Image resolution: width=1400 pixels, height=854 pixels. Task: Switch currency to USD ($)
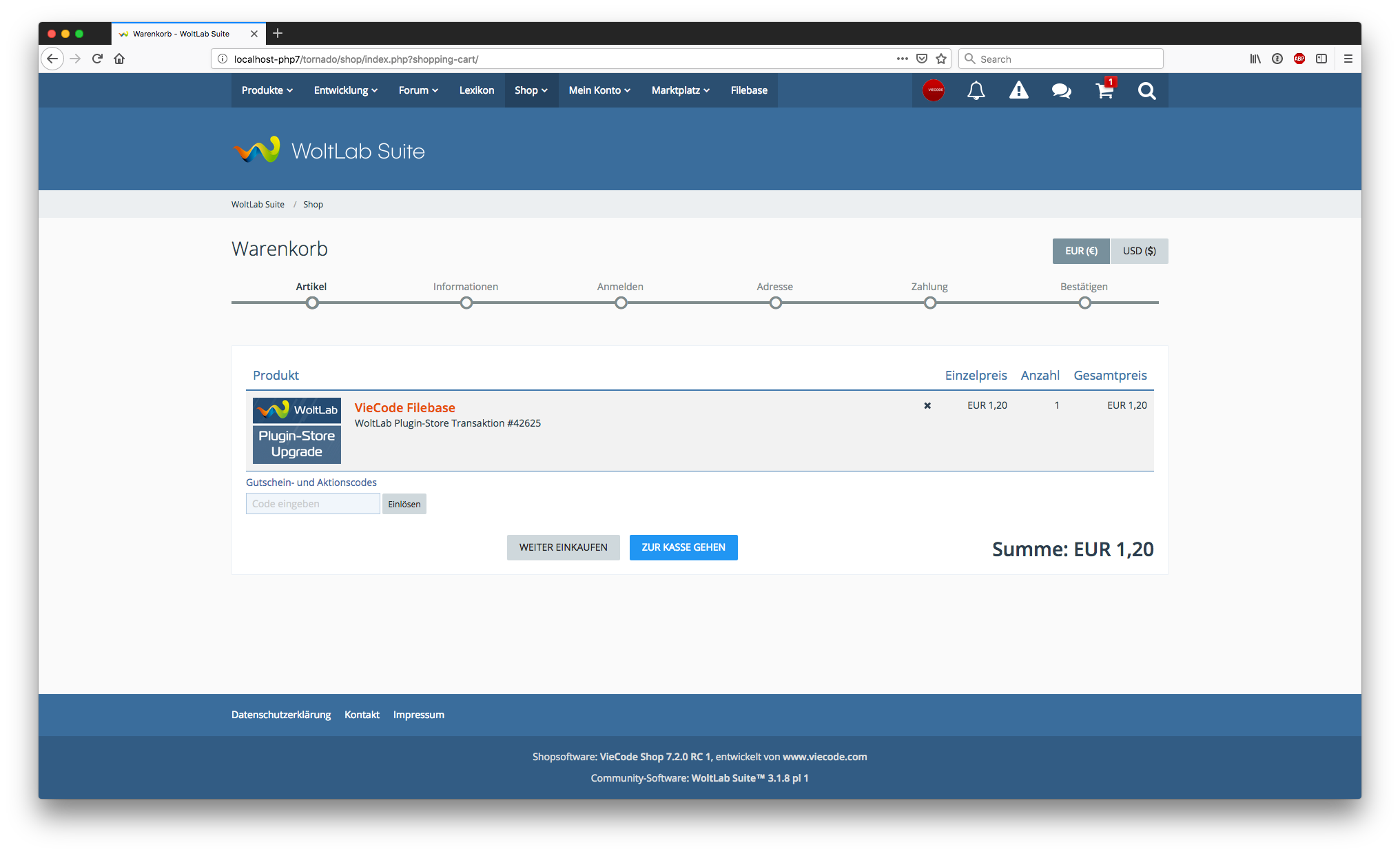(1139, 251)
